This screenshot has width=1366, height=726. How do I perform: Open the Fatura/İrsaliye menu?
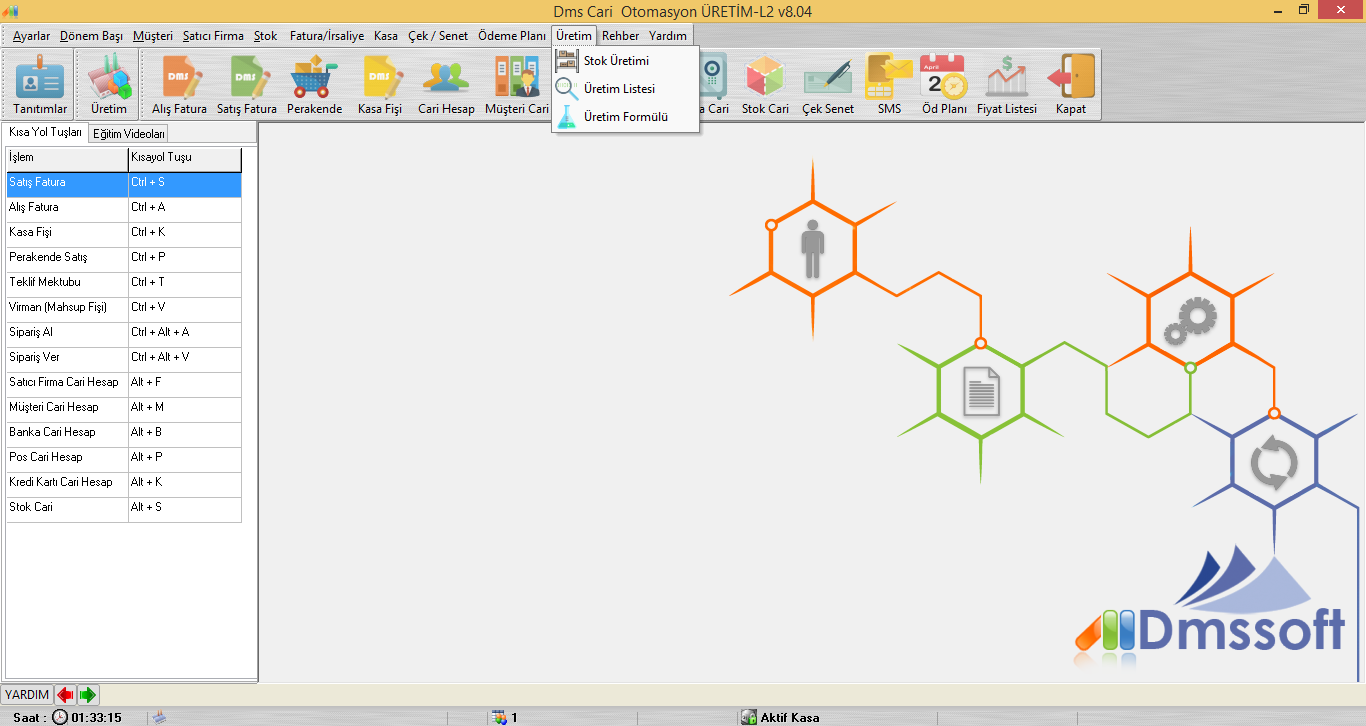pos(327,36)
